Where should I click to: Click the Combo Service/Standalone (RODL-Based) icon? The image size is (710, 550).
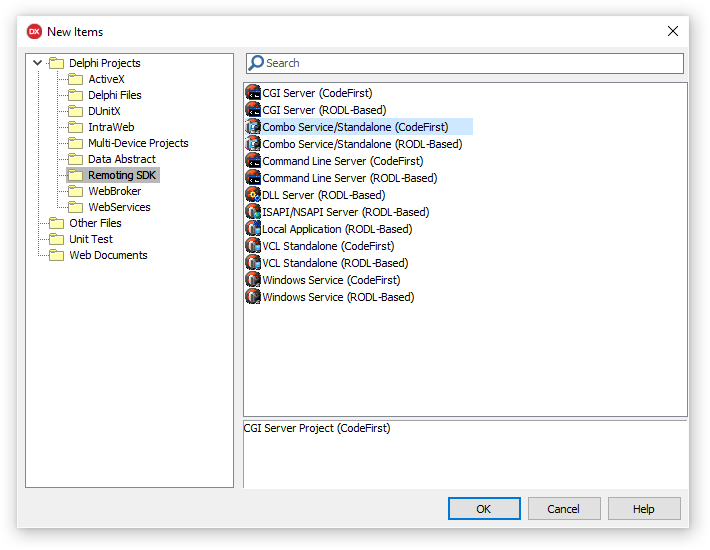253,144
